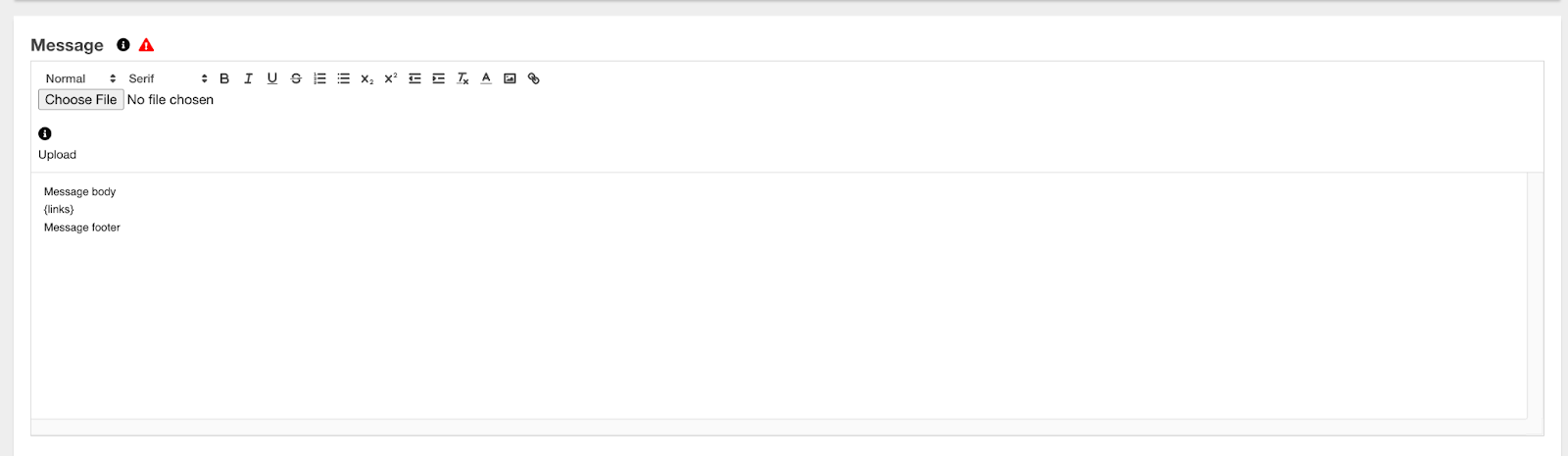This screenshot has height=456, width=1568.
Task: Insert a hyperlink
Action: point(534,78)
